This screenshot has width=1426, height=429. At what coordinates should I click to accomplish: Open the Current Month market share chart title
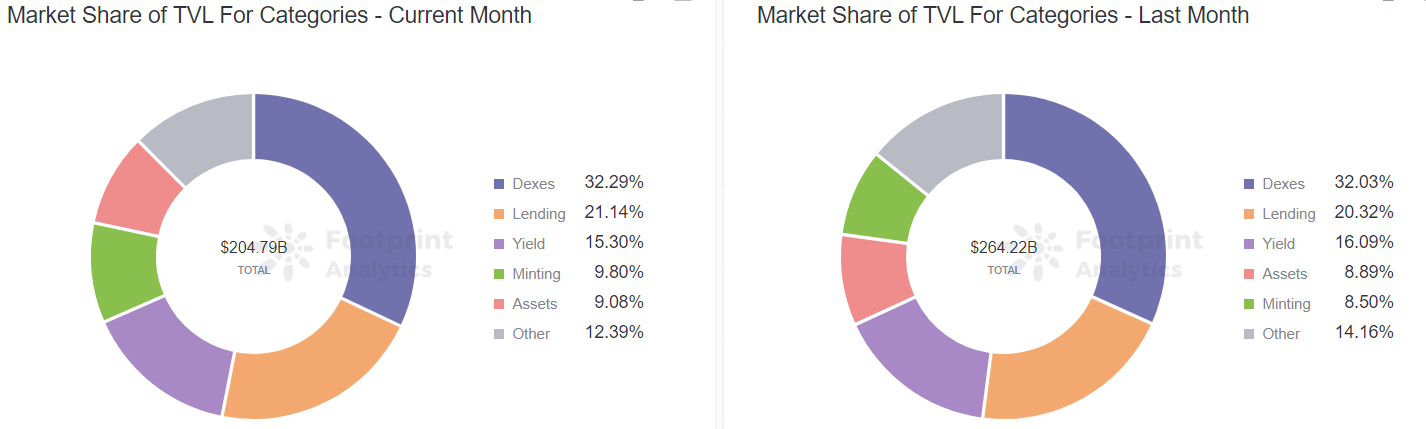(269, 15)
